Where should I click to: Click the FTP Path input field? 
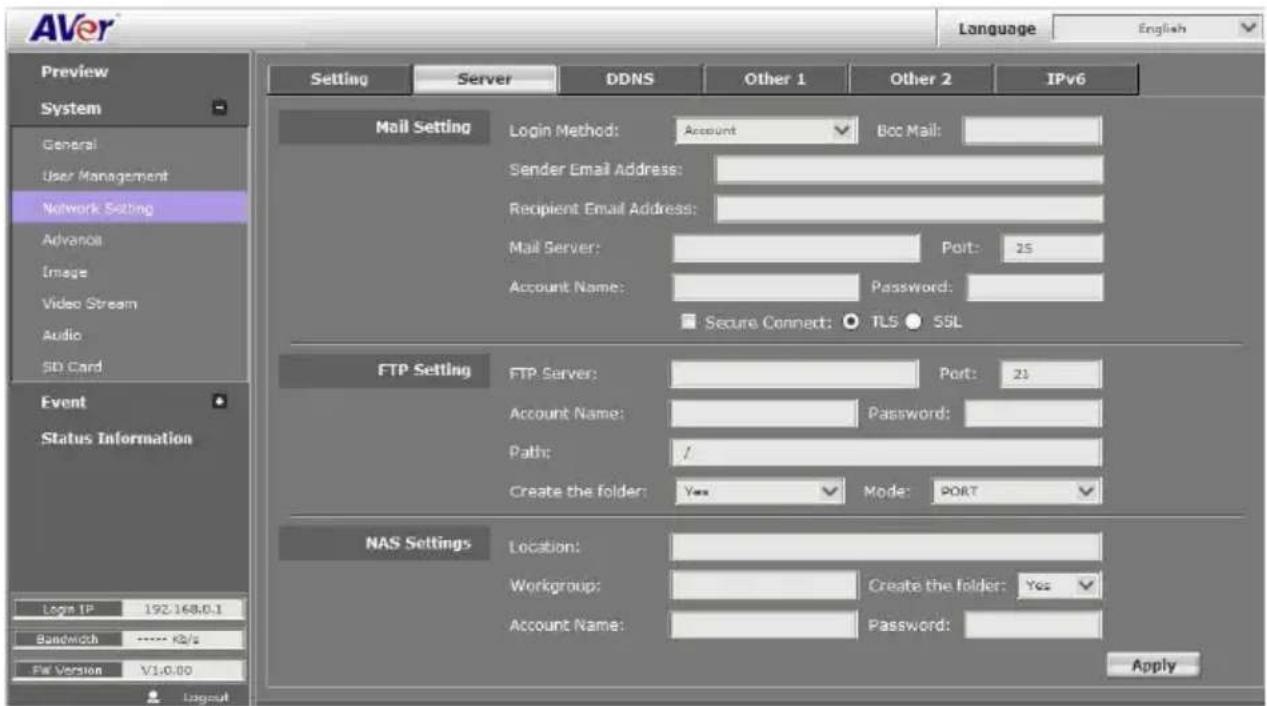tap(886, 453)
